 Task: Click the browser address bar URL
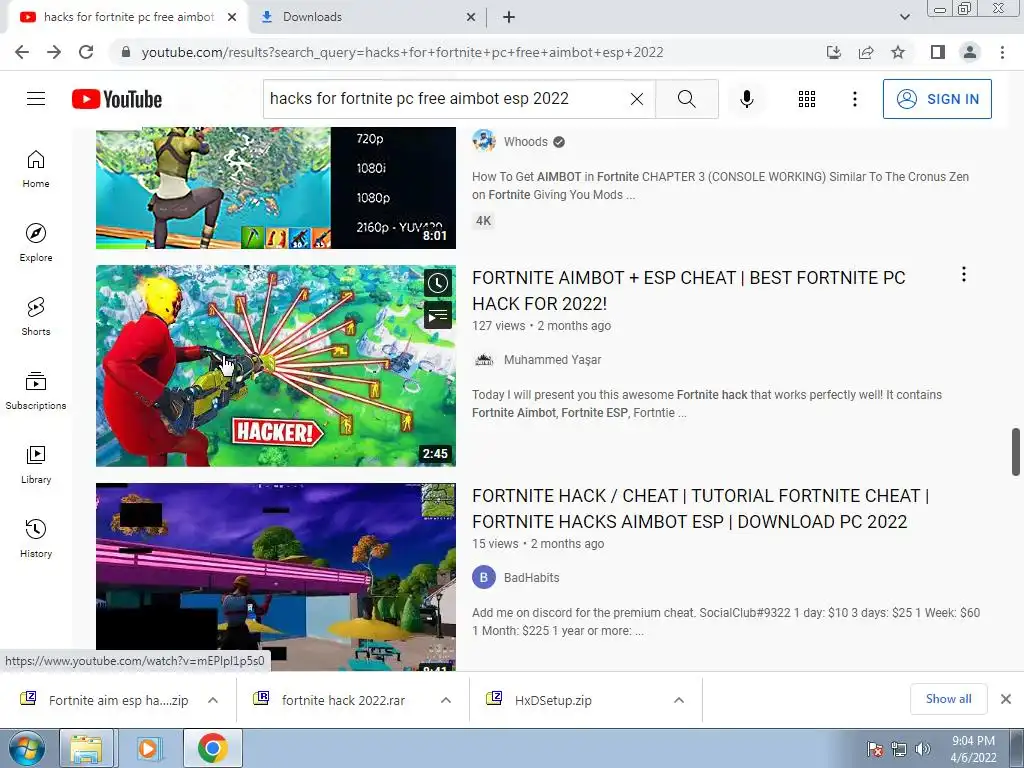point(402,52)
